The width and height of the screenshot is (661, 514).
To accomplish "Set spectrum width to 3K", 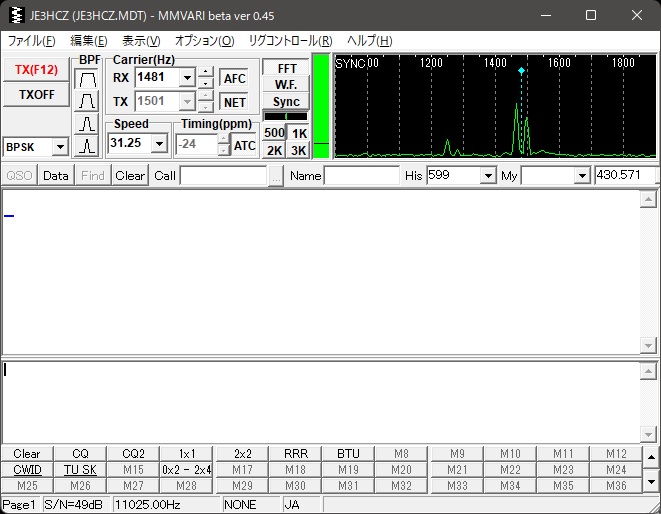I will pos(298,150).
